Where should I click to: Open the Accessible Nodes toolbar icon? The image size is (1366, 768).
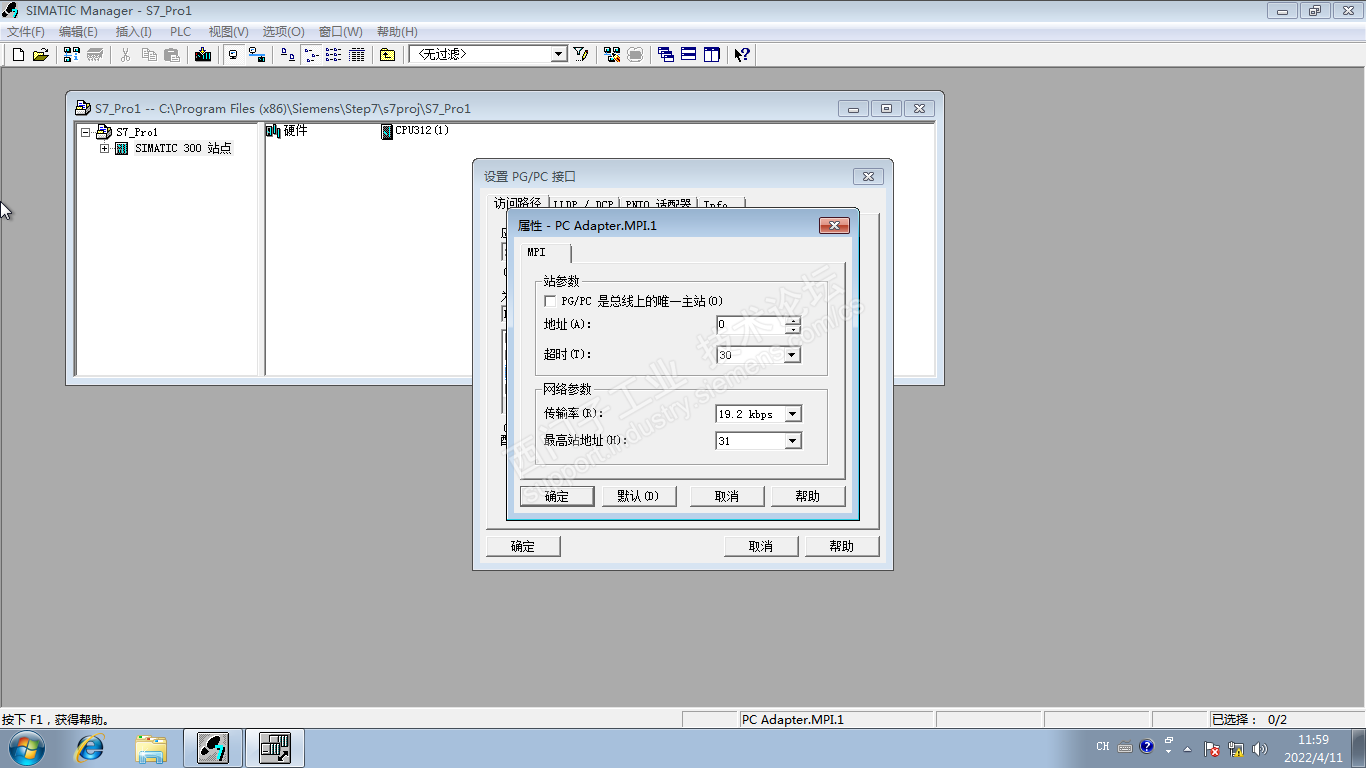(72, 55)
